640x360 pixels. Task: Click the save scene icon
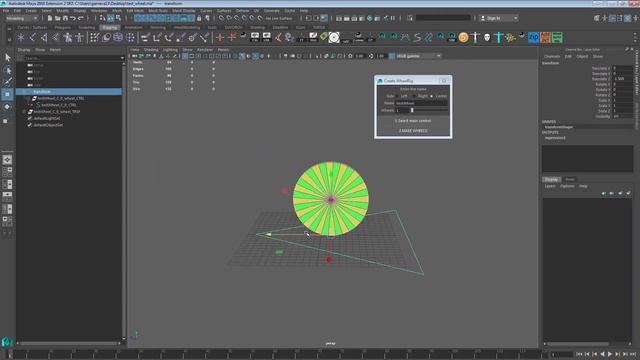tap(65, 18)
